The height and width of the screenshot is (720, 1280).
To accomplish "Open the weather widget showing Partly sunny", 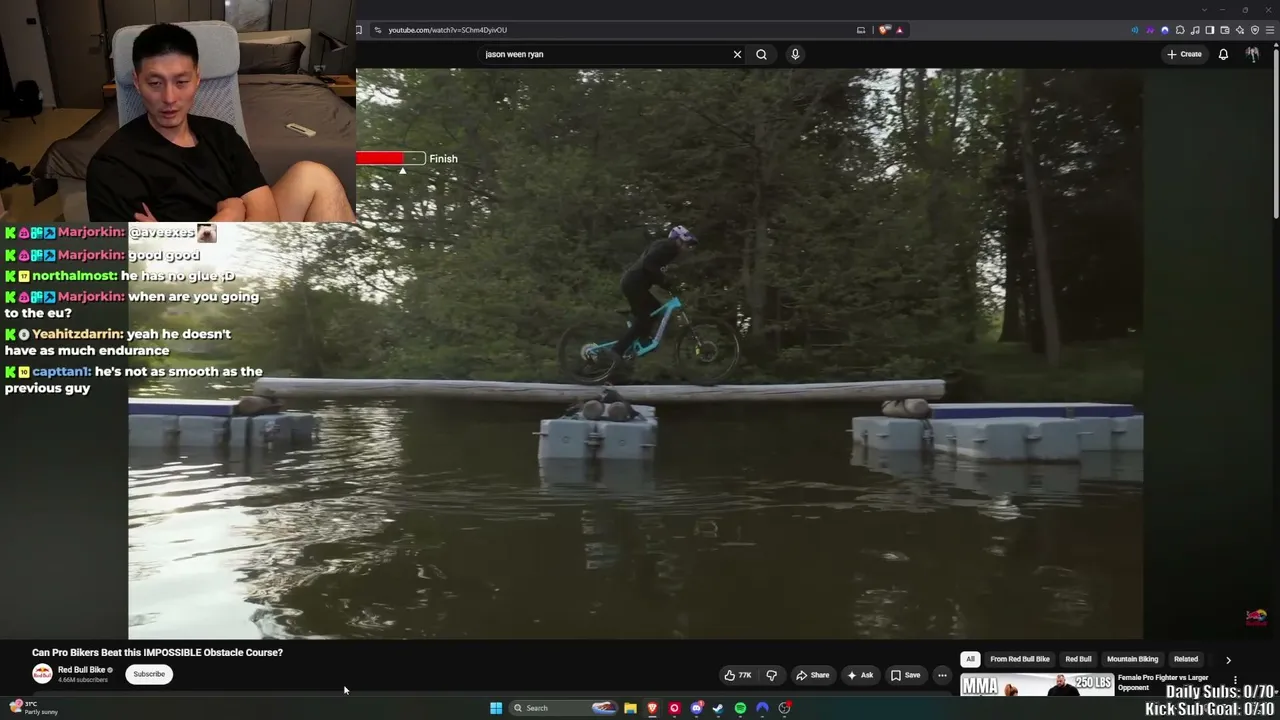I will click(34, 708).
